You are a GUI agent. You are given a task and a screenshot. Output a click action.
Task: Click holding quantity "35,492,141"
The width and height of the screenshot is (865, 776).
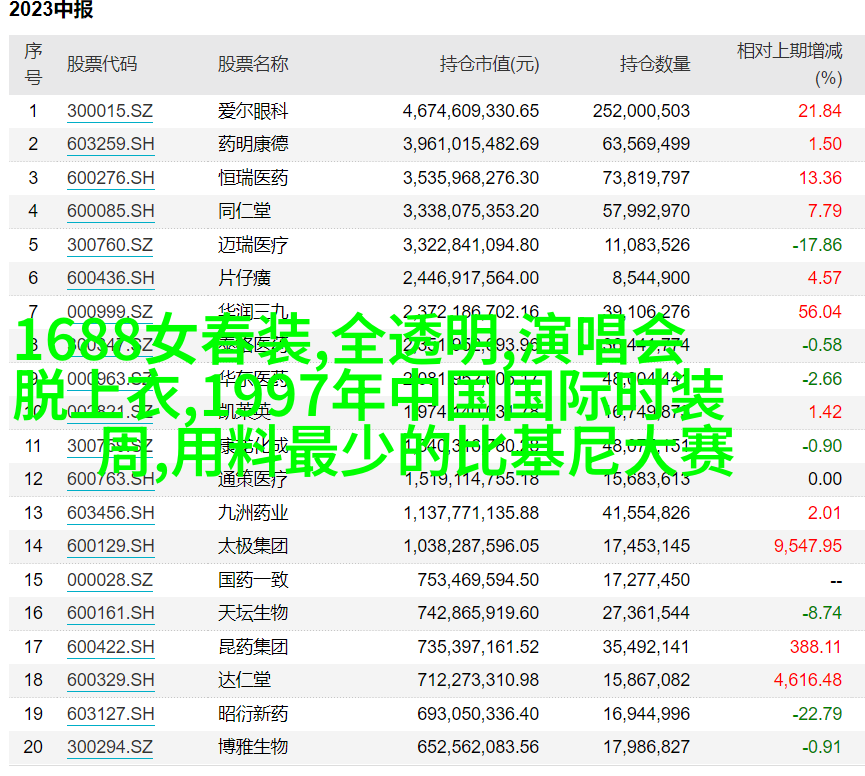tap(646, 646)
